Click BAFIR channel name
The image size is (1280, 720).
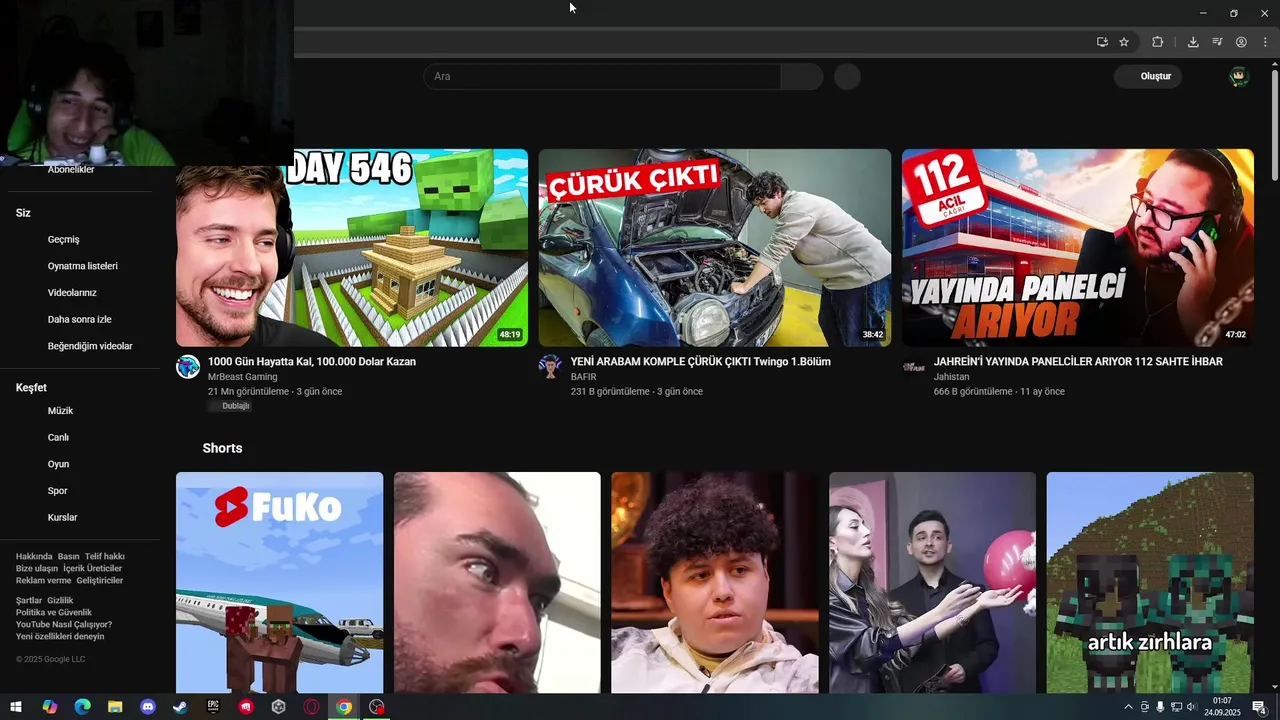[583, 377]
